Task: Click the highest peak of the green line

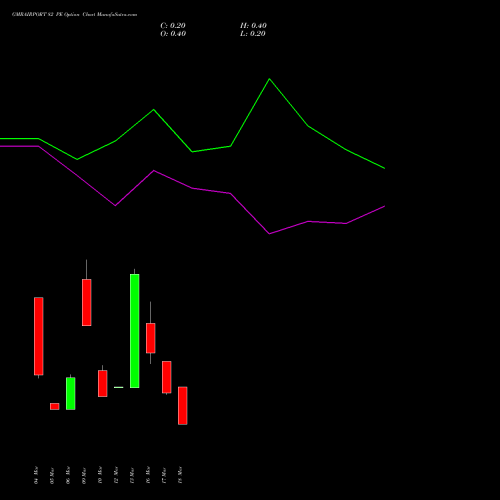Action: coord(269,79)
